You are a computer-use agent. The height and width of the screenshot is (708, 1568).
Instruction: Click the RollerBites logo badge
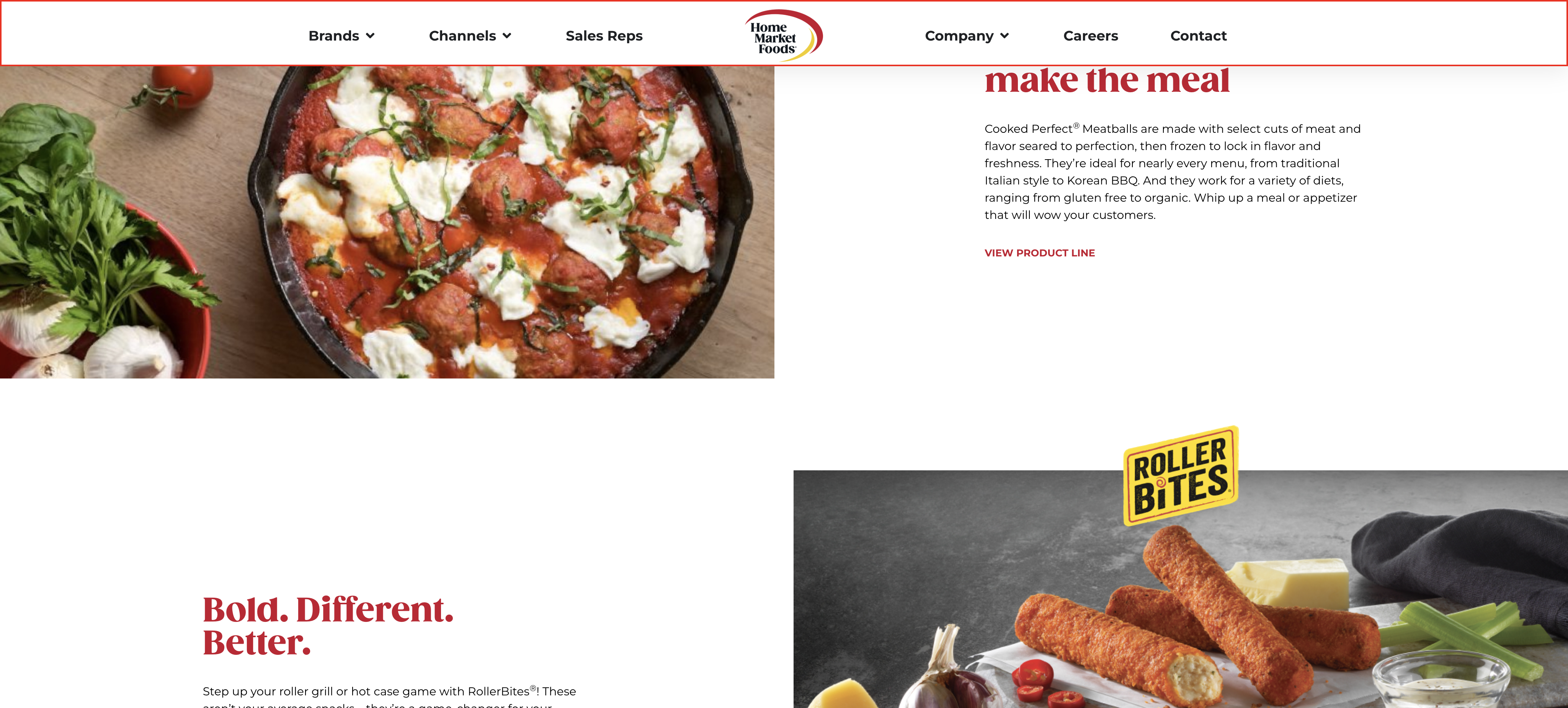(x=1180, y=475)
